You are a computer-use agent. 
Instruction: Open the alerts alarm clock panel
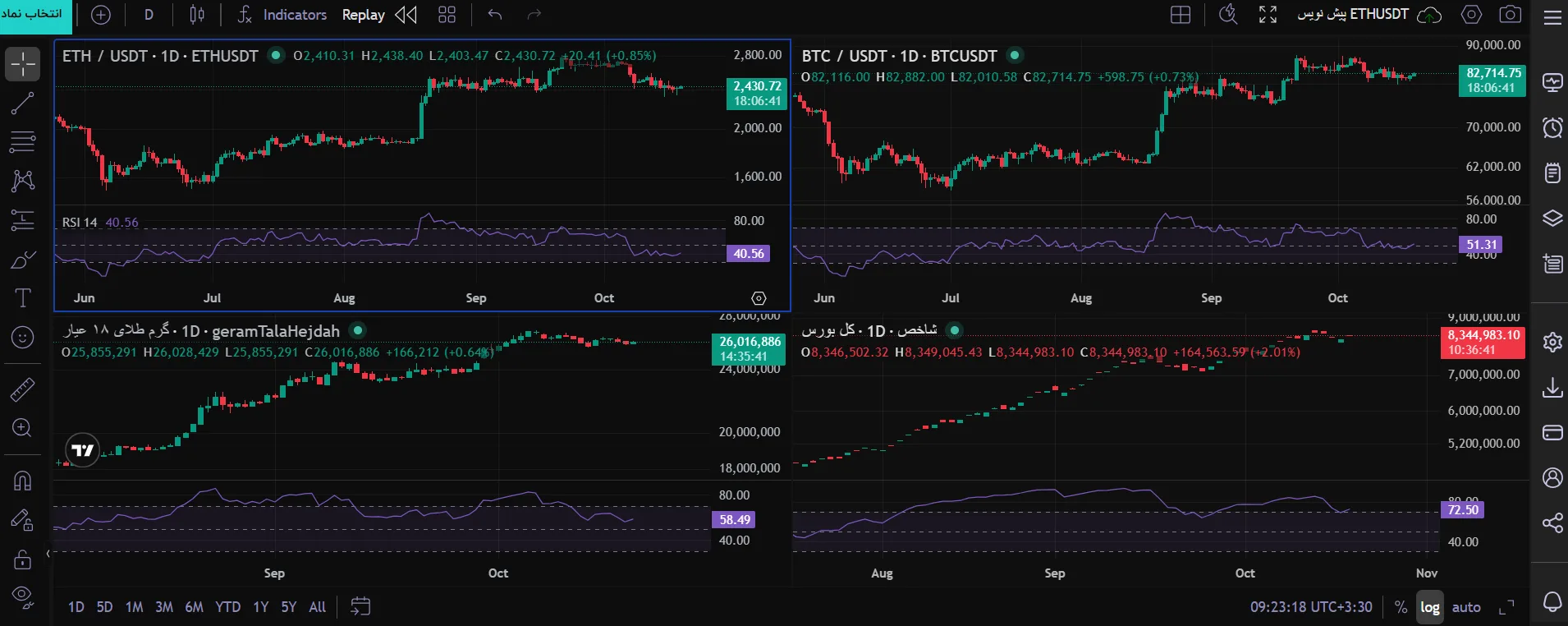(1552, 127)
